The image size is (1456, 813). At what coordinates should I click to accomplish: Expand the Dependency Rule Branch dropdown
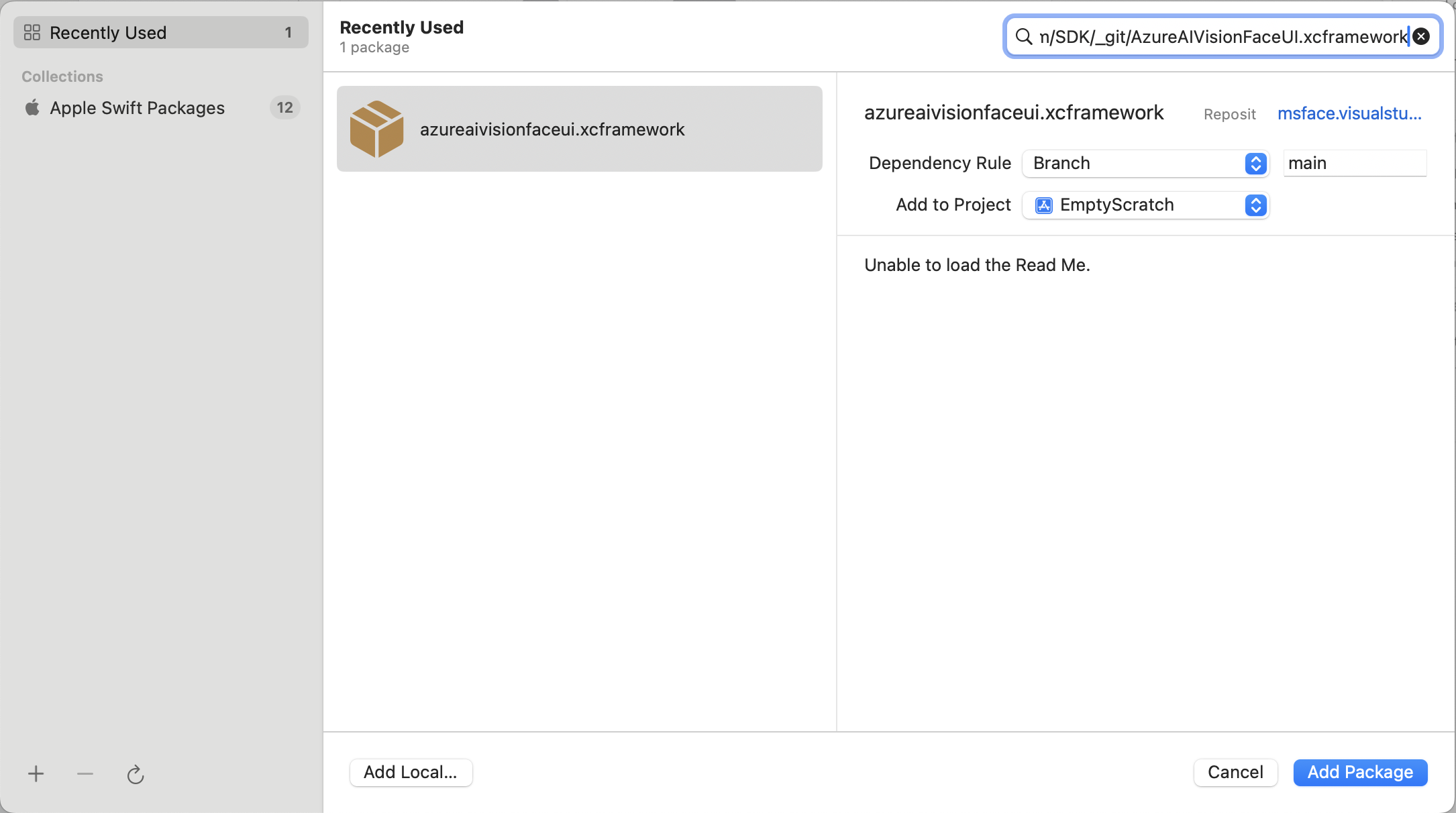[x=1254, y=163]
